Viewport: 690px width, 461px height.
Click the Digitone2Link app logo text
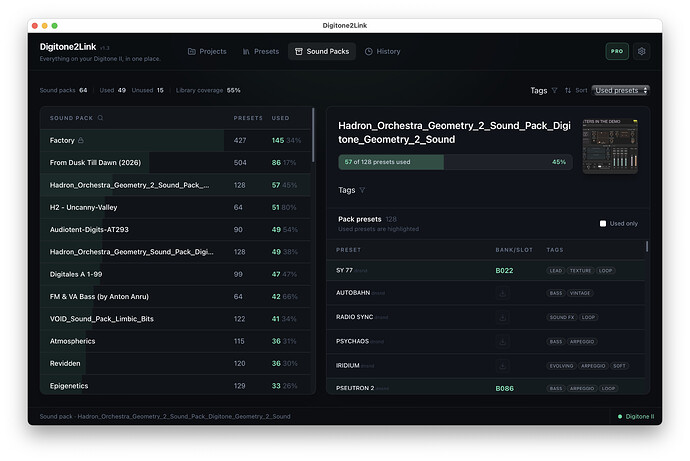click(68, 47)
